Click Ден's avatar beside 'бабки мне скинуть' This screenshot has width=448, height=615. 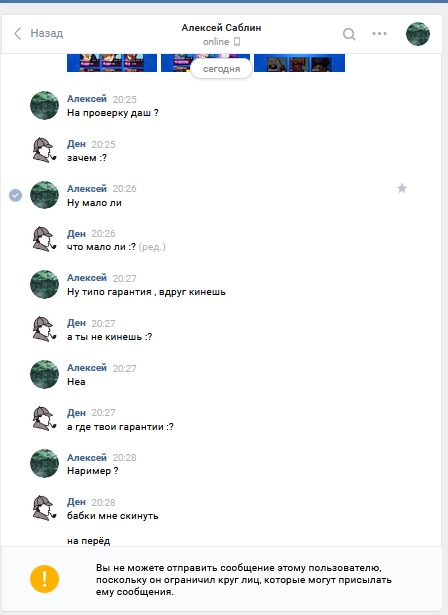[44, 508]
